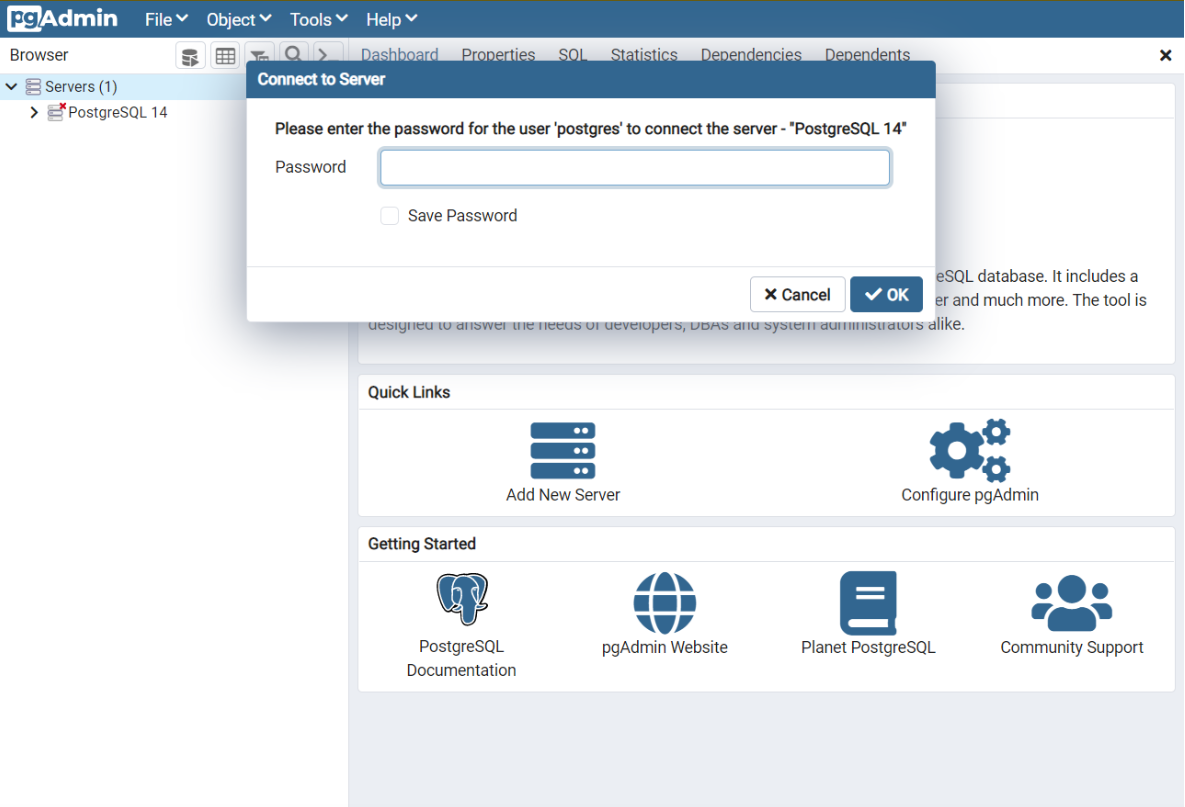Select the Servers (1) tree label

tap(81, 87)
